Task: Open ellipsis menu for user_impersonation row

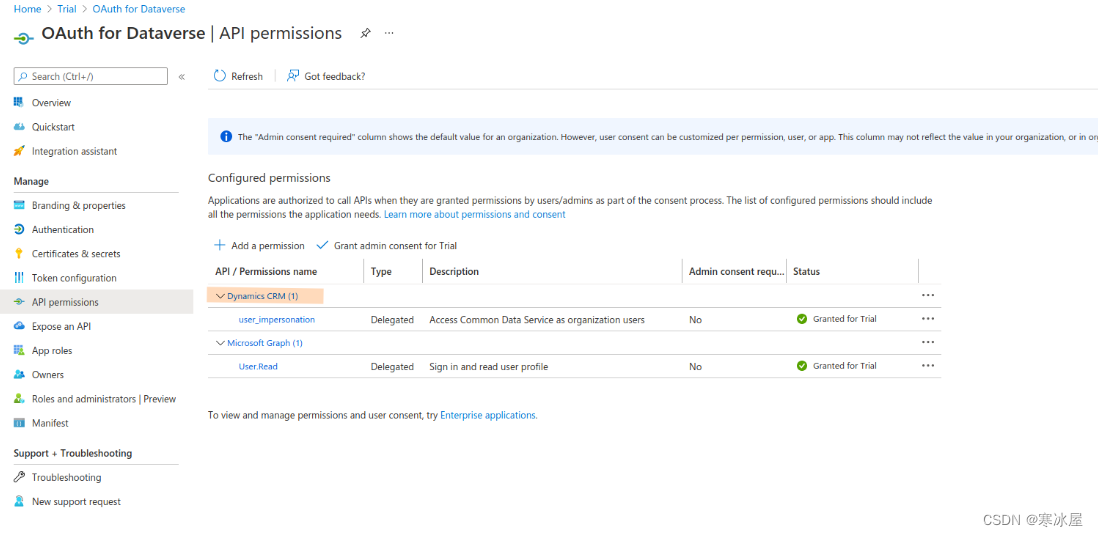Action: tap(929, 319)
